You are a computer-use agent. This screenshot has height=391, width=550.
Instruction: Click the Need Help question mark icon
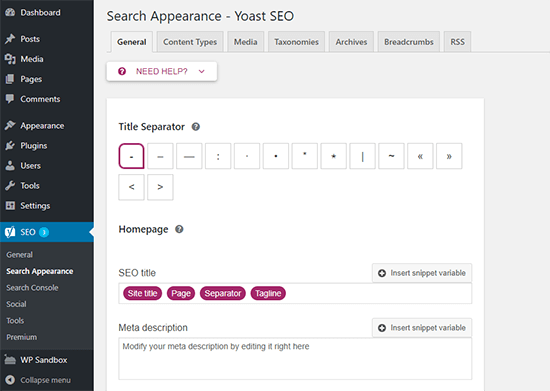click(122, 71)
